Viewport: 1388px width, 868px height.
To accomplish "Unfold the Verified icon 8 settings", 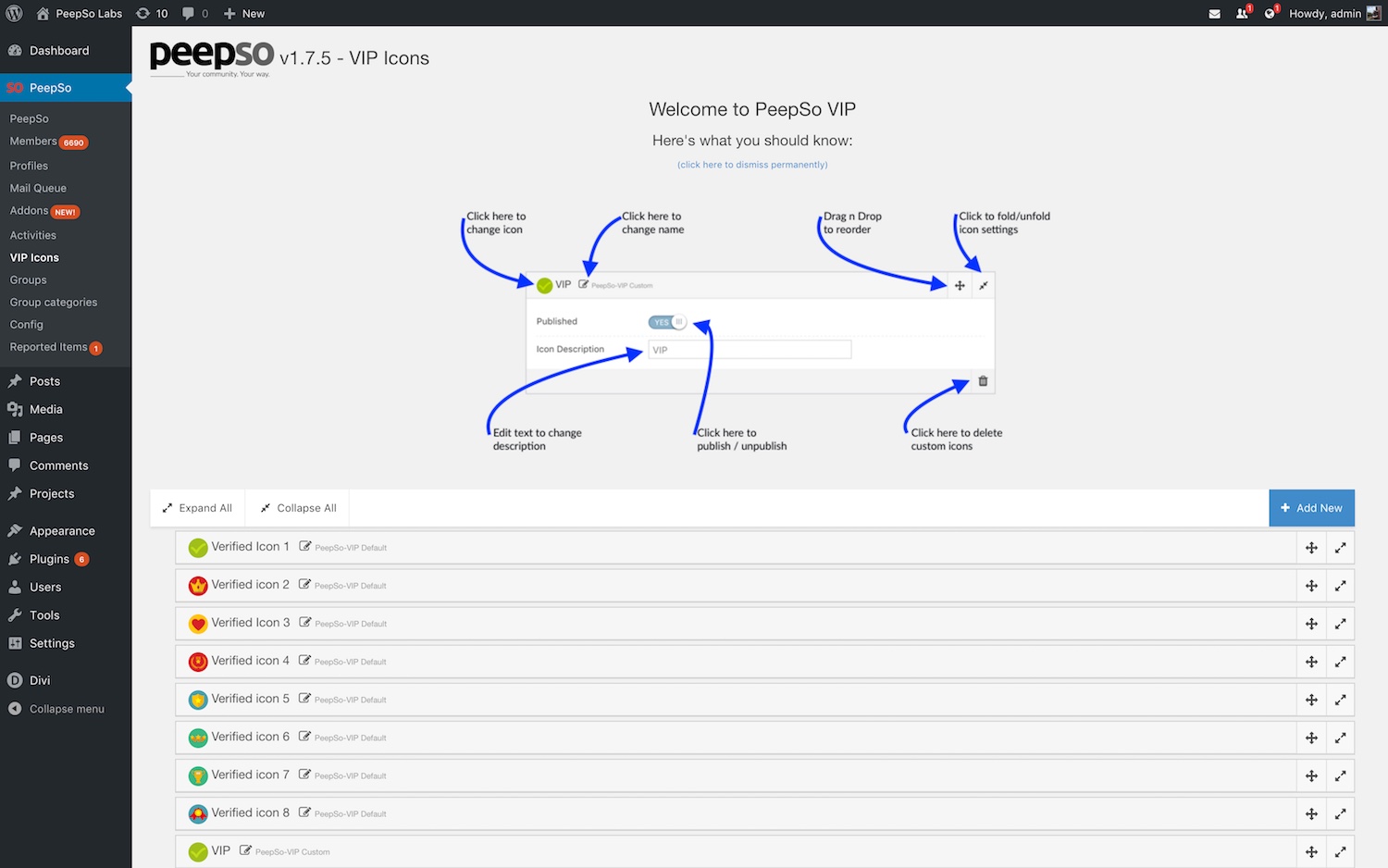I will coord(1340,813).
